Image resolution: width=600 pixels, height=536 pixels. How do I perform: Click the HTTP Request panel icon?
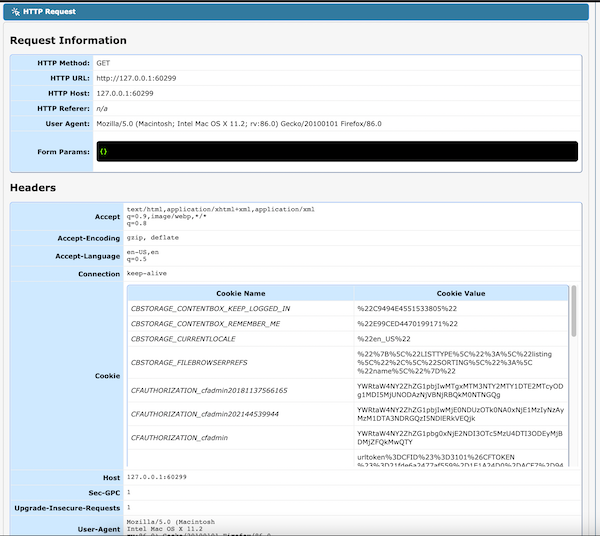point(15,12)
